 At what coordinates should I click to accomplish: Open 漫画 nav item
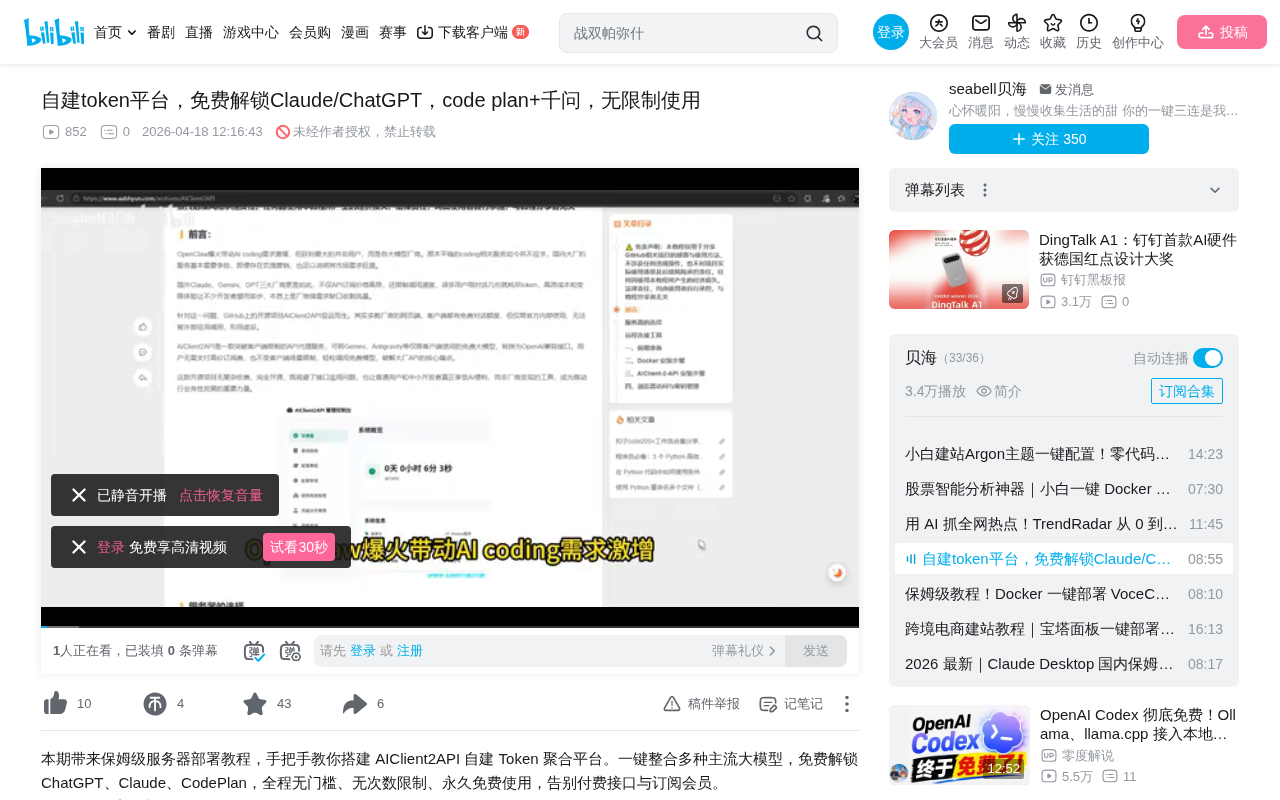coord(355,32)
